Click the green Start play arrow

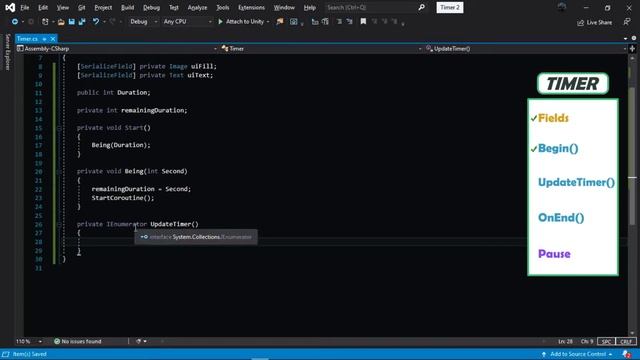[220, 22]
